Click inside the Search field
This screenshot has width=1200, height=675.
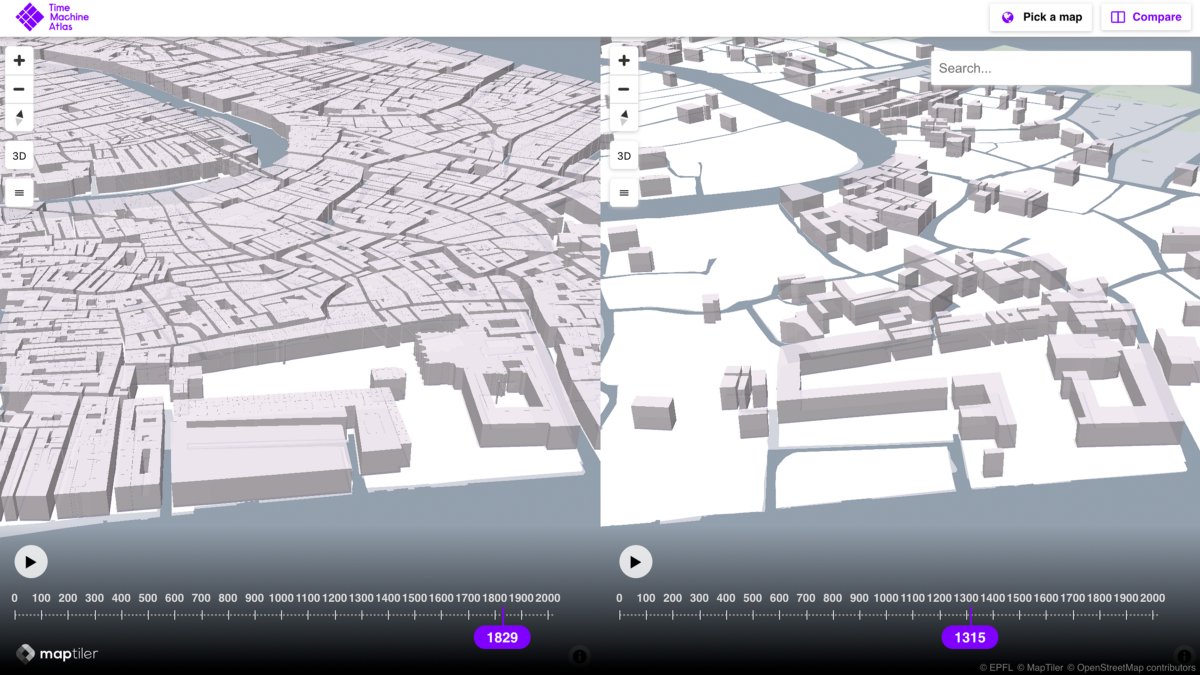point(1060,67)
